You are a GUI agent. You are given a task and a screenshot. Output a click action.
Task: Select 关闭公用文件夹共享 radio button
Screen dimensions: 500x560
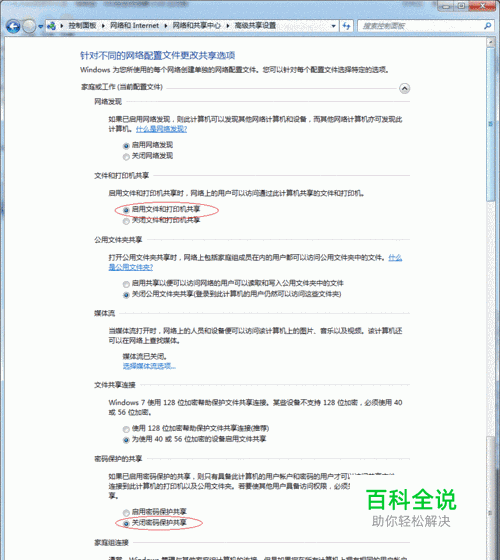(126, 295)
